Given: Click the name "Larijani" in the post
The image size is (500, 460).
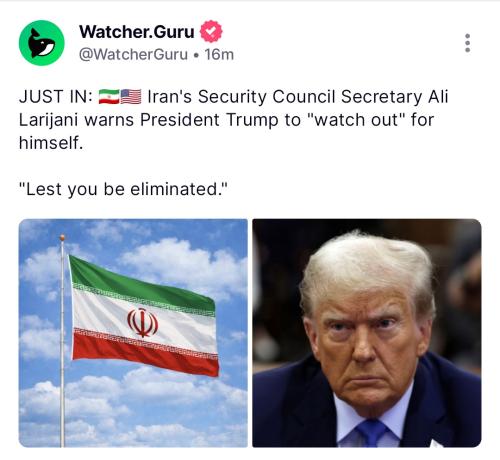Looking at the screenshot, I should click(49, 121).
